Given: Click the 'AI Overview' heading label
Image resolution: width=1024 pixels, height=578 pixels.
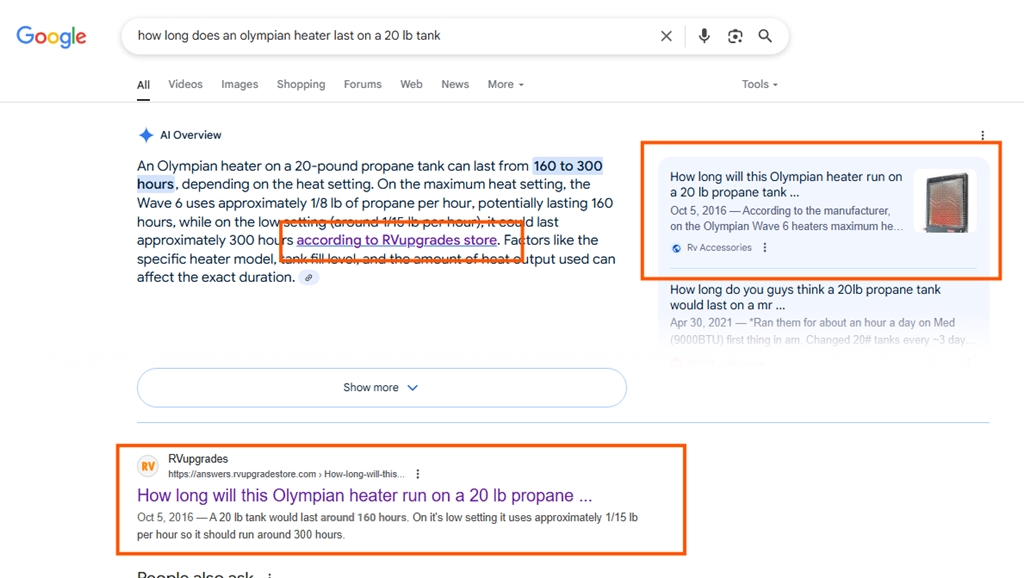Looking at the screenshot, I should 191,135.
